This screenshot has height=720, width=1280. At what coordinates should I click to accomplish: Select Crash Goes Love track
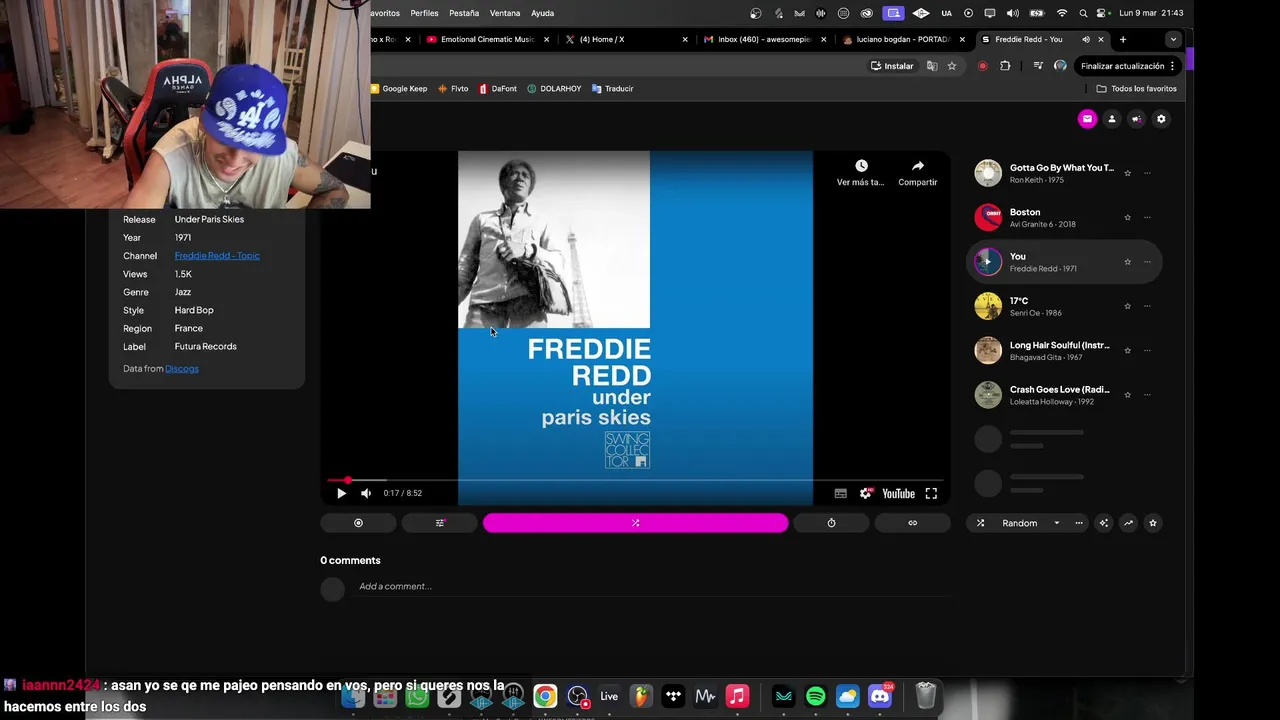tap(1064, 394)
